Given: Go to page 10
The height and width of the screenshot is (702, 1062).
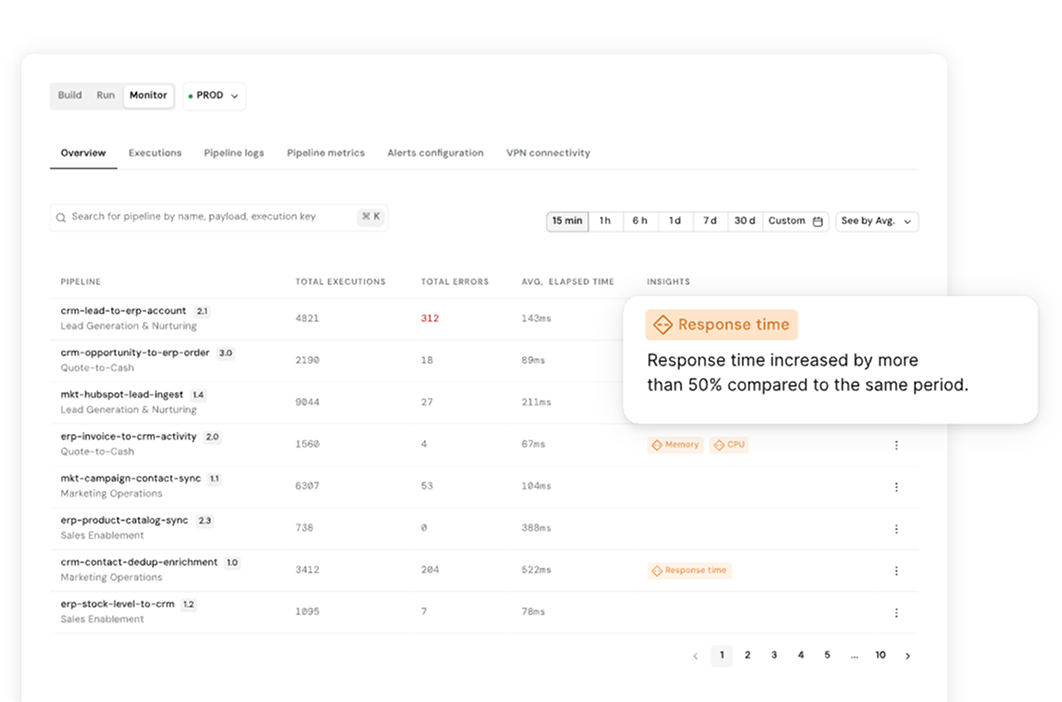Looking at the screenshot, I should coord(880,655).
